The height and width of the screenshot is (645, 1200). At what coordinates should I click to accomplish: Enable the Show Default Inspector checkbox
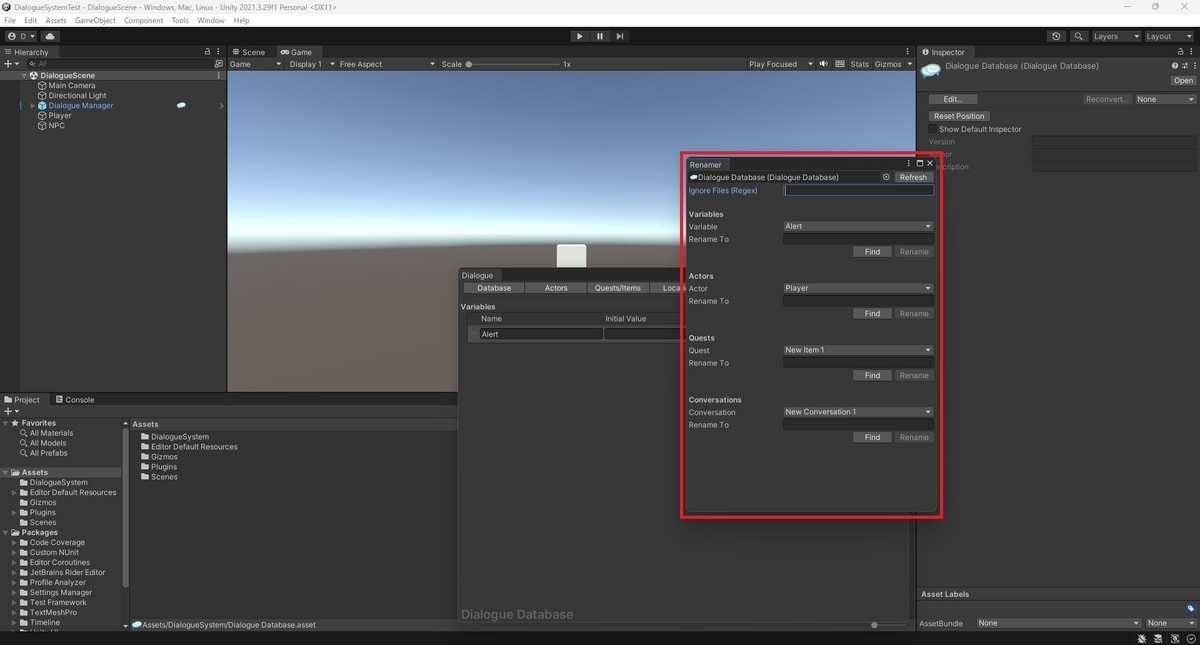click(x=933, y=129)
